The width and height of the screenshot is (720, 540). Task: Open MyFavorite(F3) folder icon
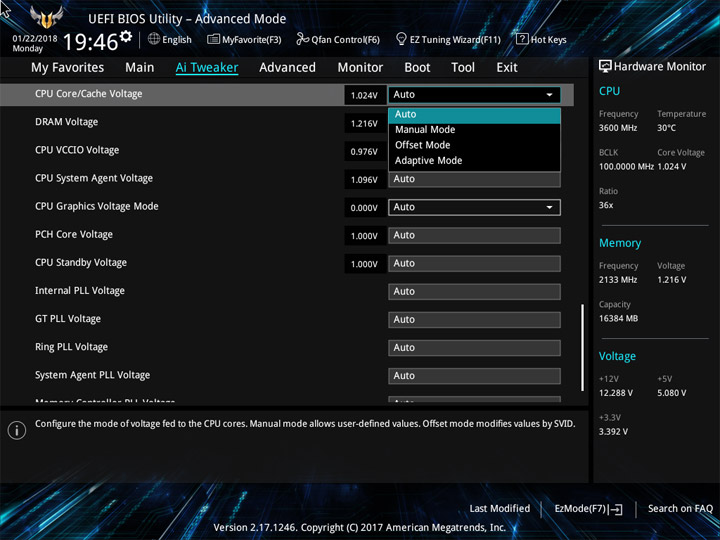[x=213, y=39]
